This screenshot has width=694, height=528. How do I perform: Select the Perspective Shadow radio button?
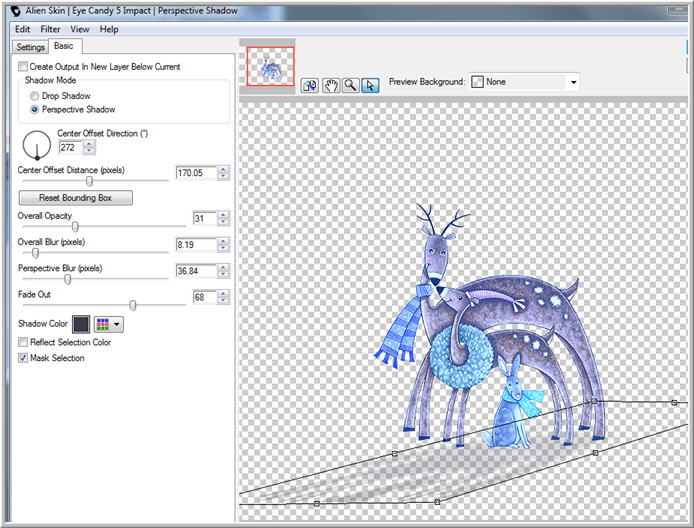(34, 109)
